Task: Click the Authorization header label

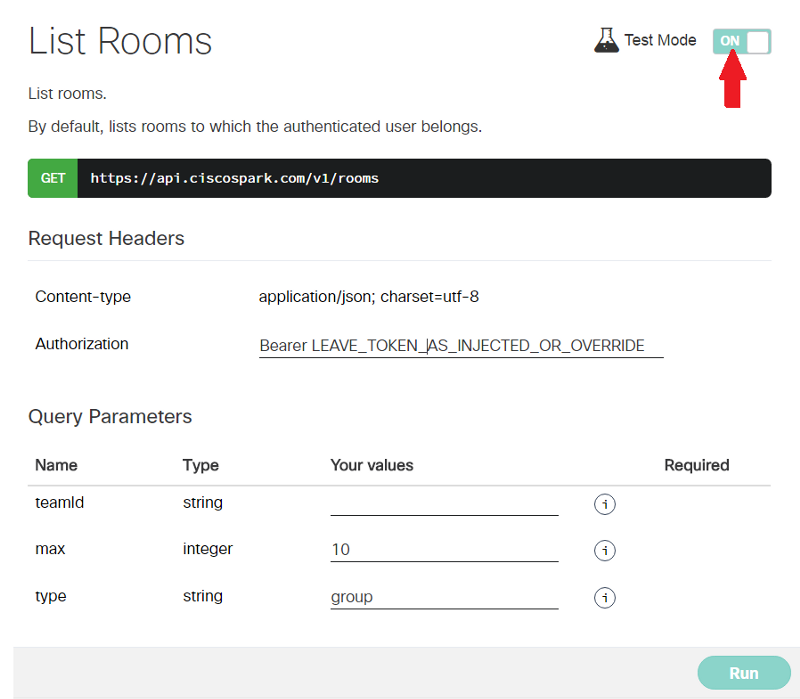Action: pyautogui.click(x=82, y=344)
